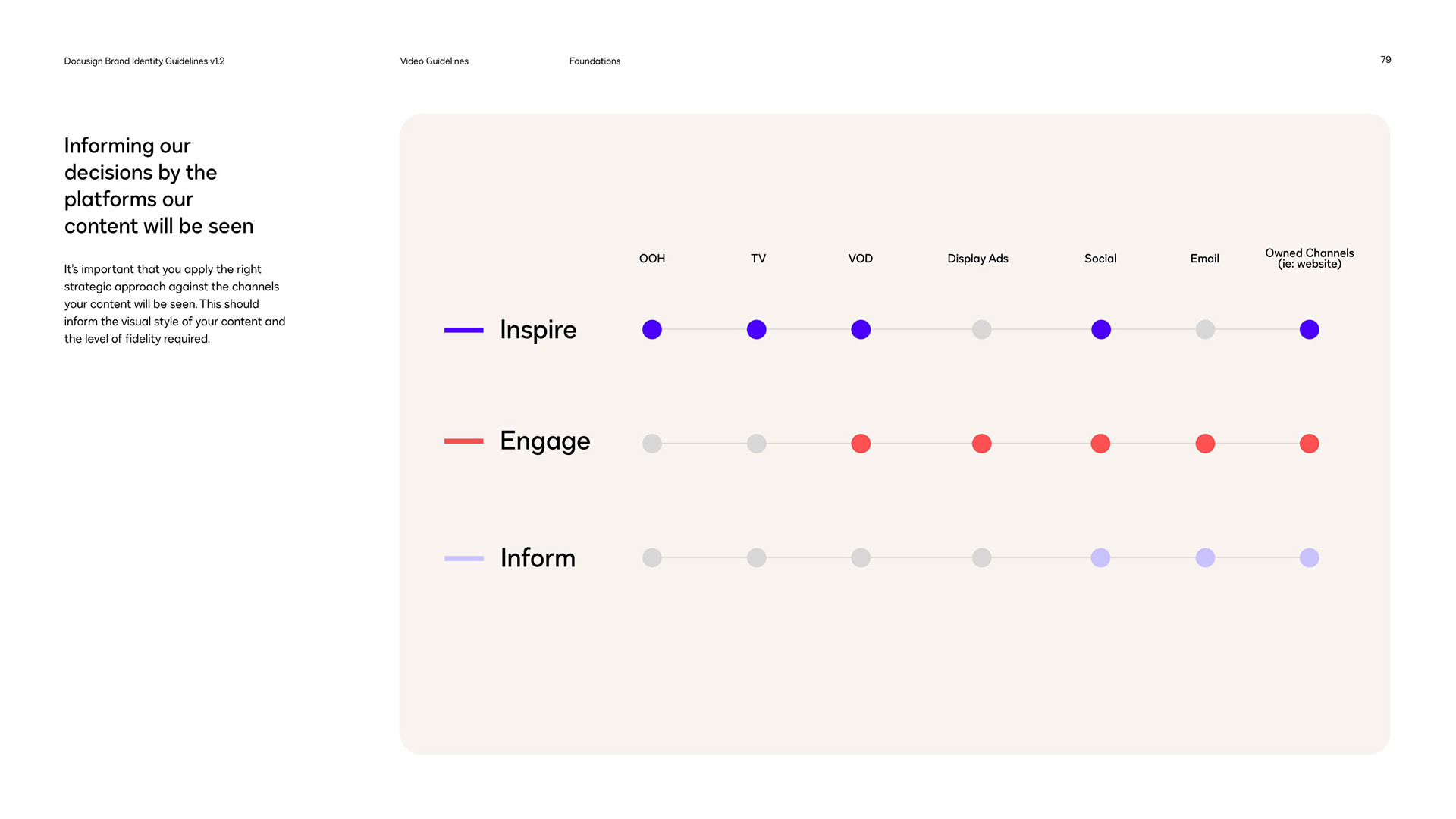Click the lavender Inform legend line
Viewport: 1456px width, 819px height.
pos(463,559)
